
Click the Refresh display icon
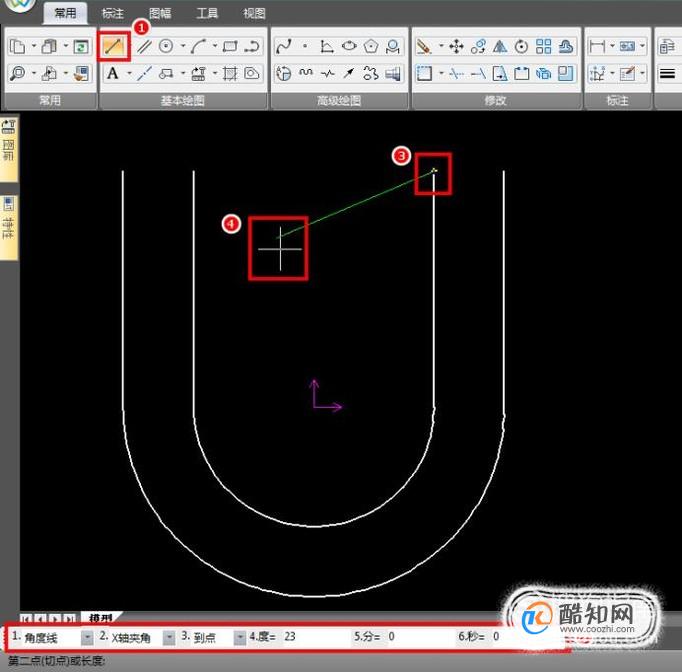coord(81,46)
